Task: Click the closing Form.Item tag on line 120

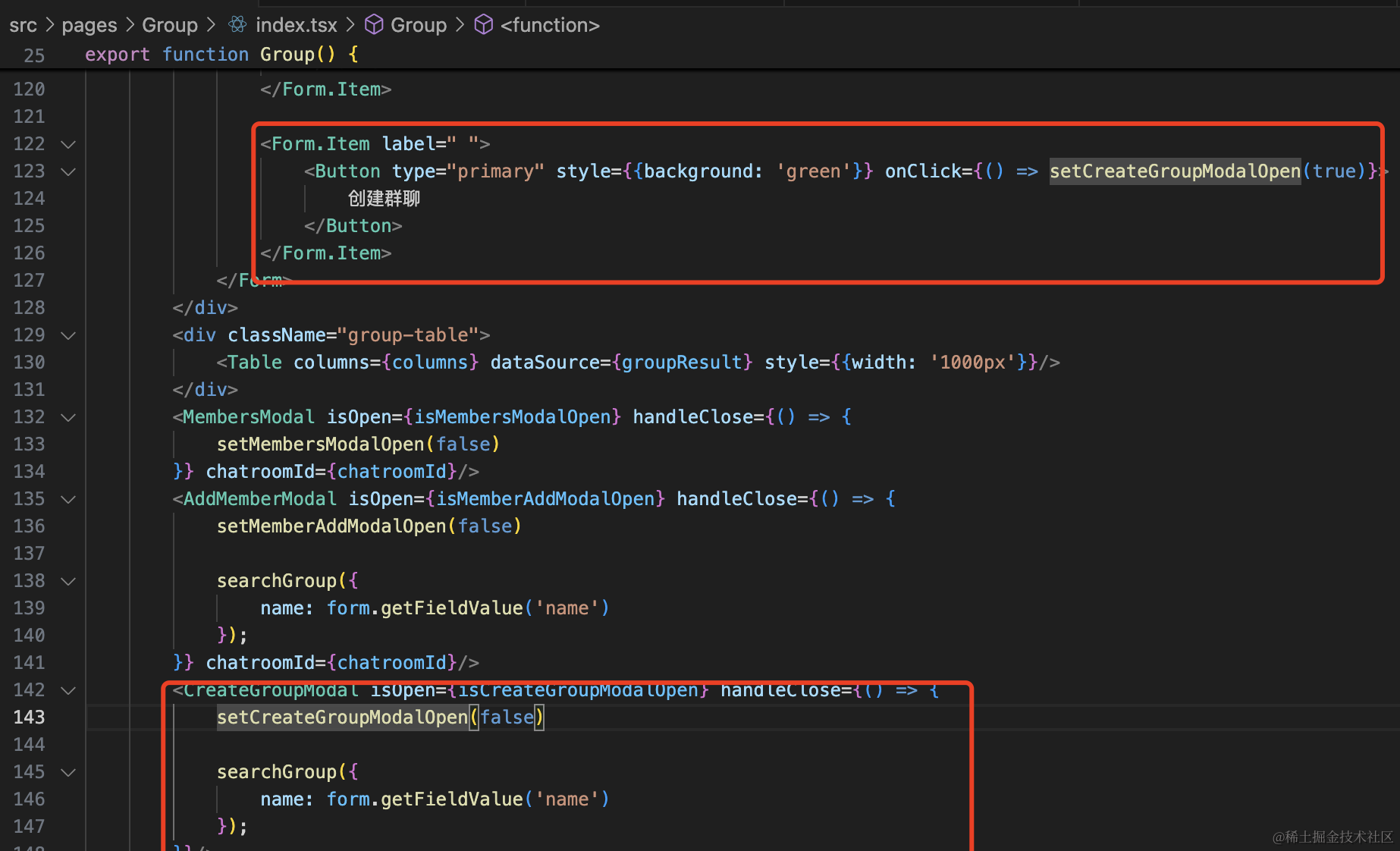Action: coord(326,89)
